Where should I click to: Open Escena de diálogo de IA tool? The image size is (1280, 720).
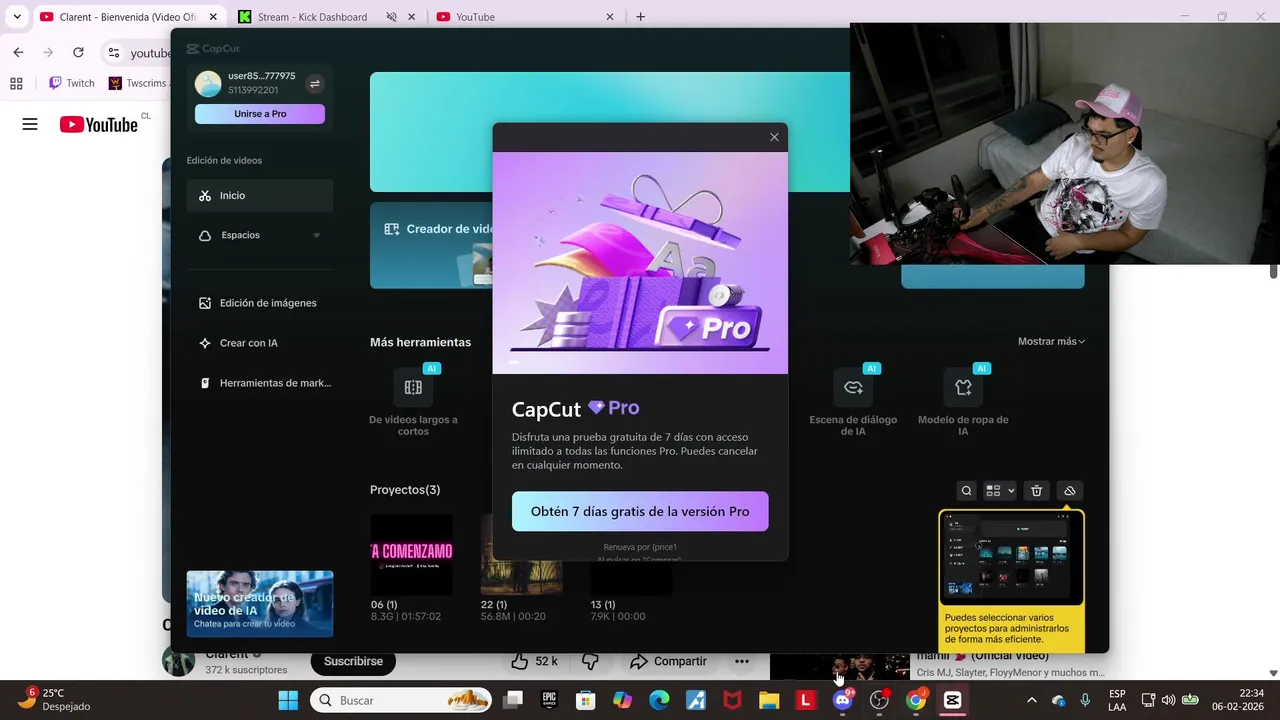pos(853,402)
